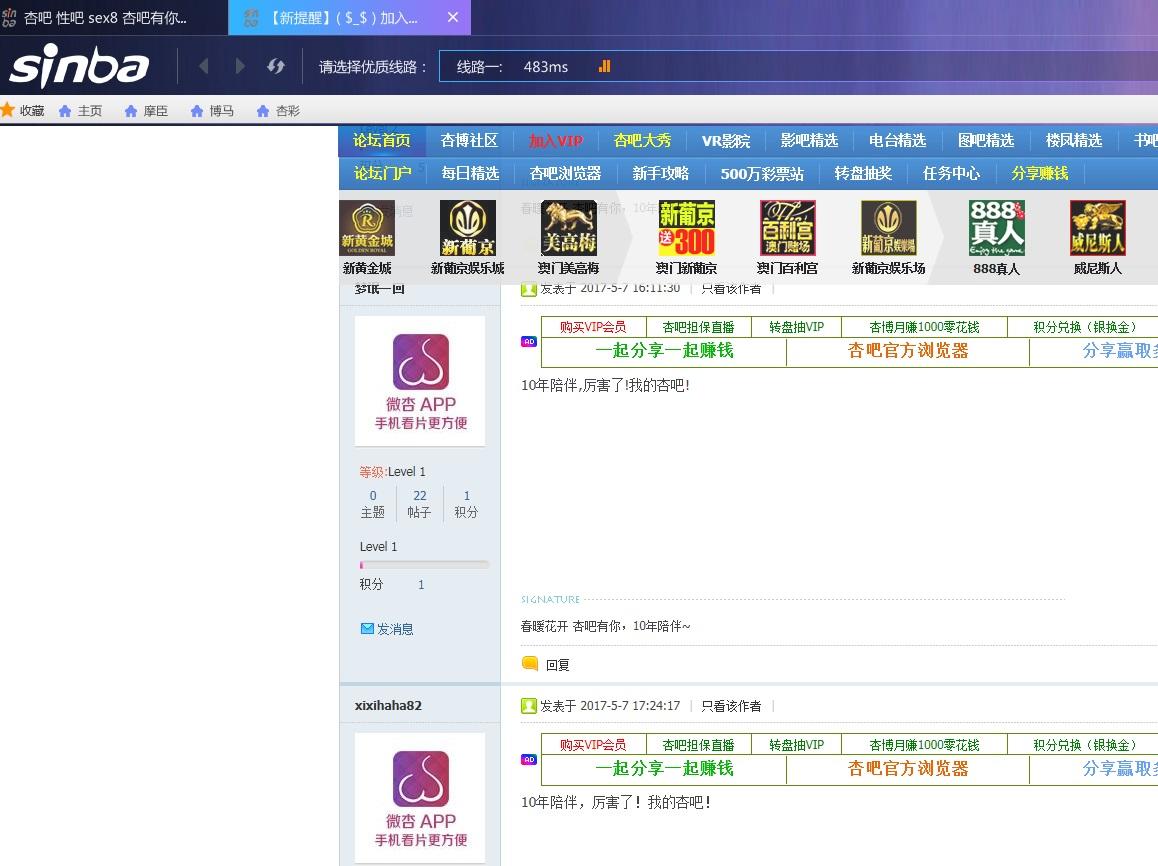Open the 888真人 ad icon
Screen dimensions: 1158x866
point(996,228)
